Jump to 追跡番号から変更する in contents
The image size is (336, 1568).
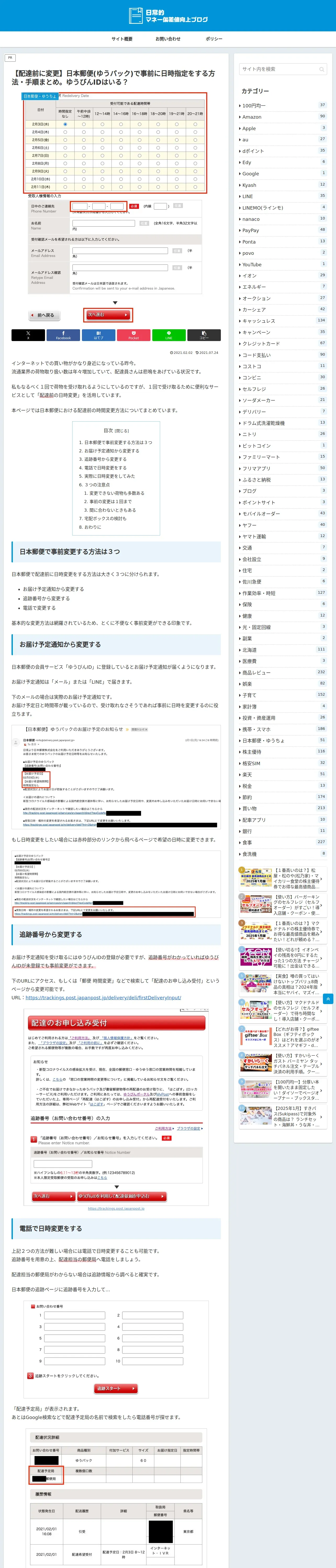pos(105,460)
